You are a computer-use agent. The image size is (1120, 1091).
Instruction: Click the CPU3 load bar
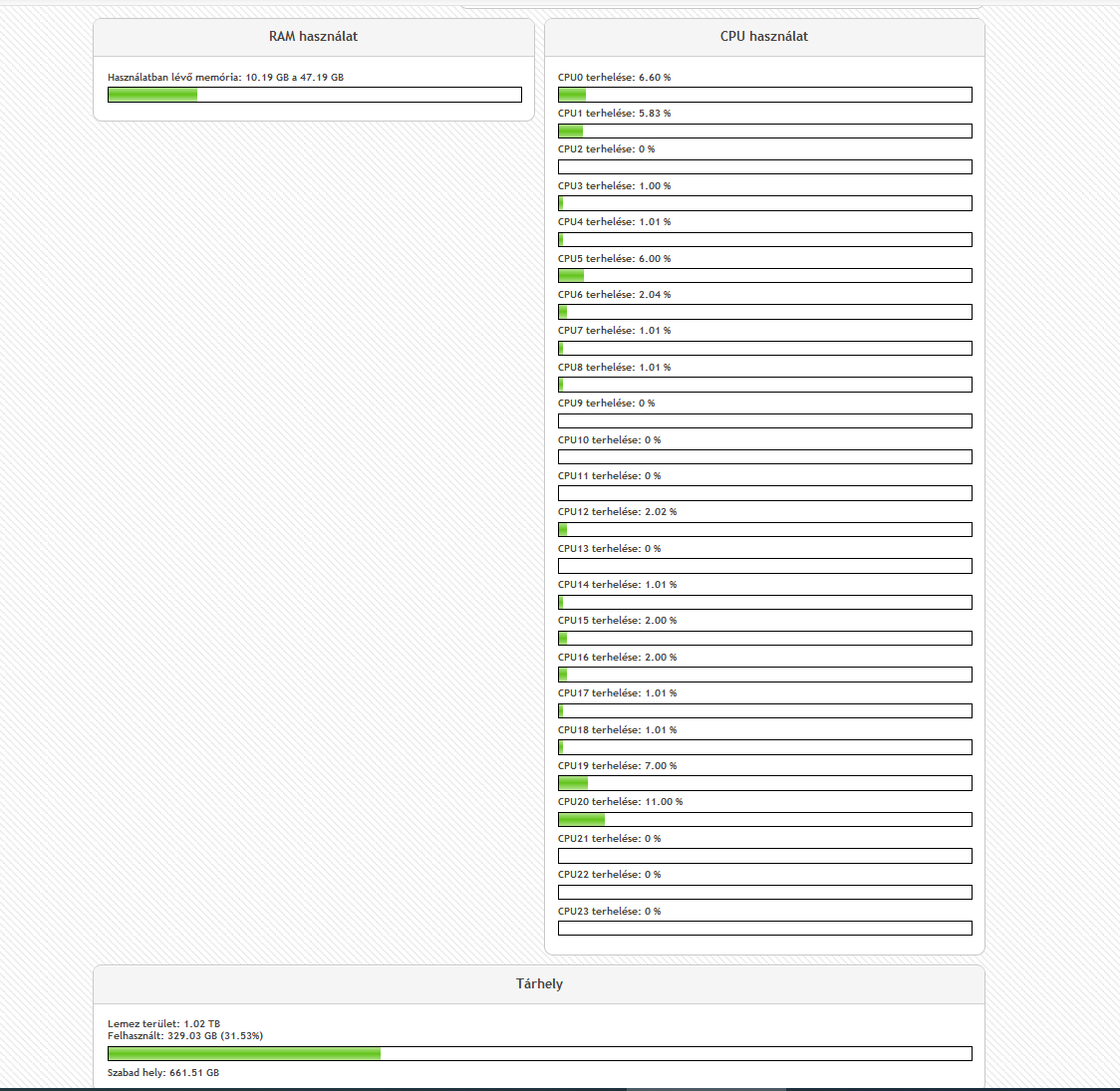pos(765,203)
